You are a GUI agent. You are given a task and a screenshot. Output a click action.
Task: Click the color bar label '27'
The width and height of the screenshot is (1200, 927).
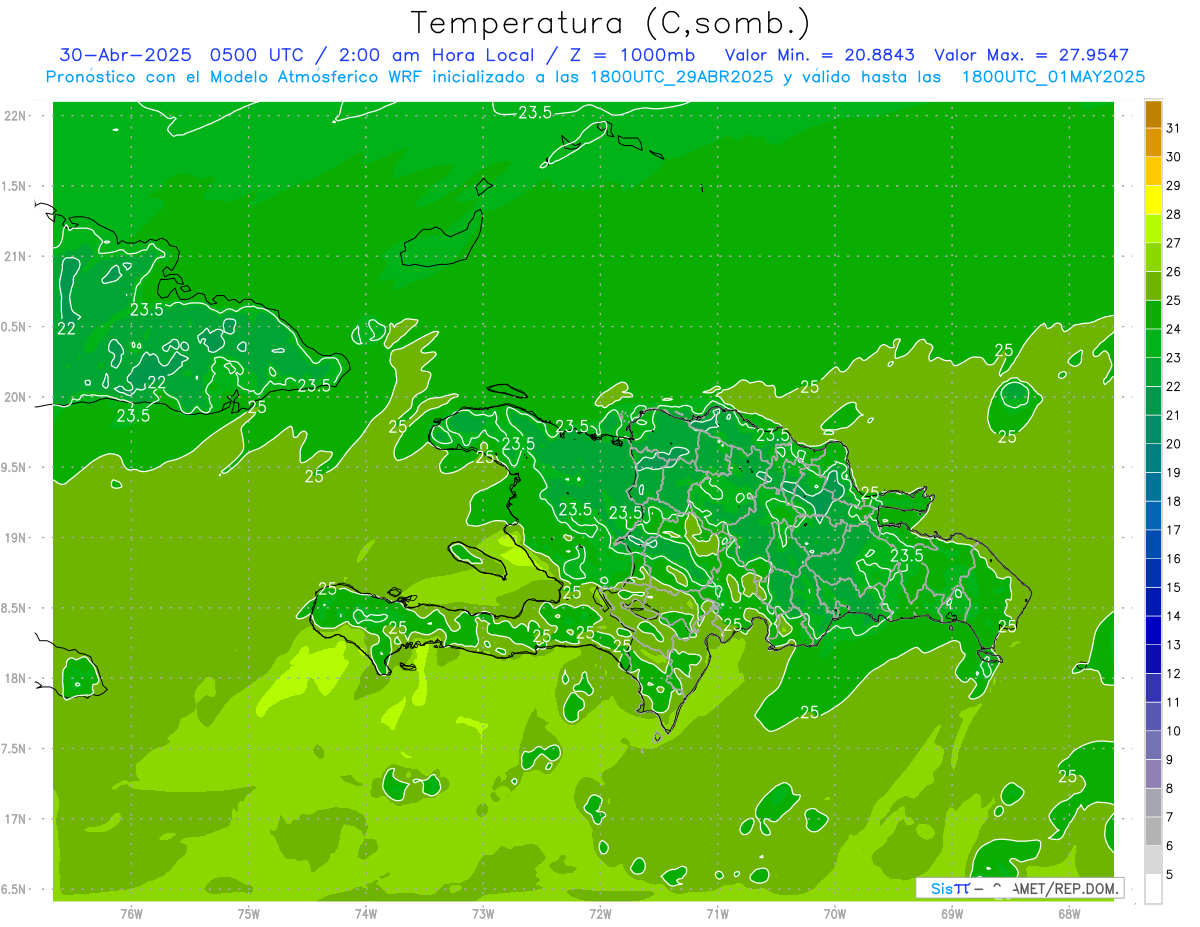pos(1173,243)
